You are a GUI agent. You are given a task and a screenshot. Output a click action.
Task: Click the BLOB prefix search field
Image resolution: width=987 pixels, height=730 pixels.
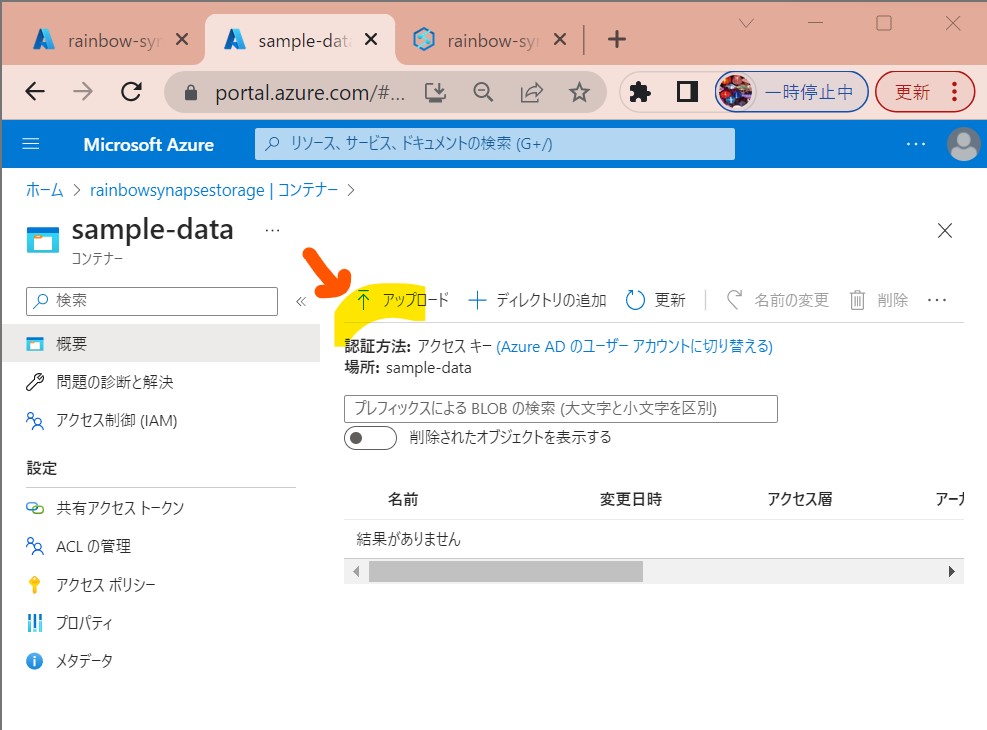[x=561, y=409]
